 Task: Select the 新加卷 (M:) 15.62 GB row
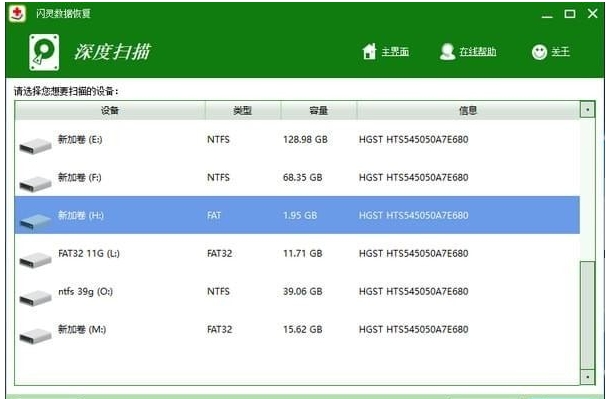point(297,329)
